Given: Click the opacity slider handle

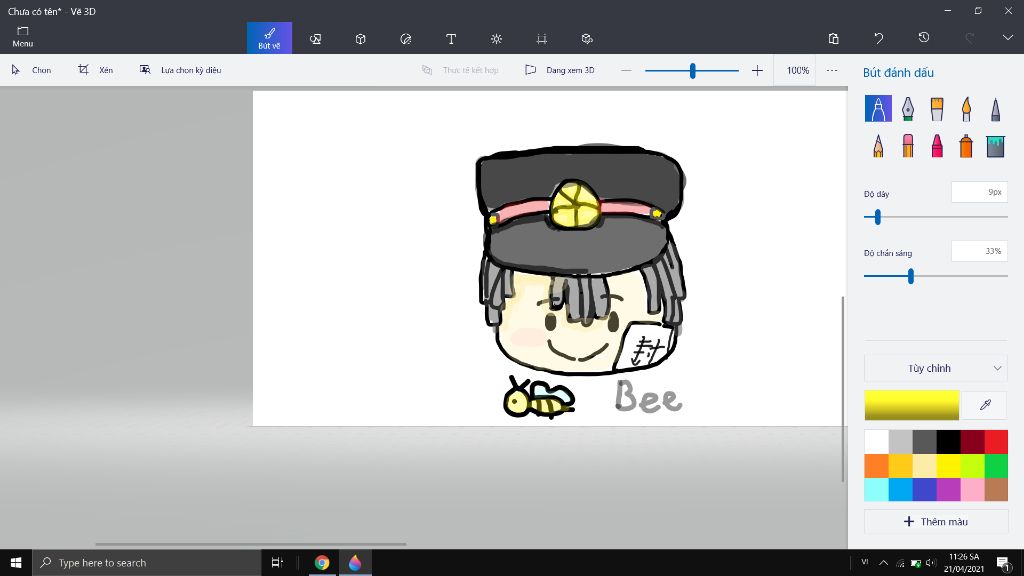Looking at the screenshot, I should 910,276.
